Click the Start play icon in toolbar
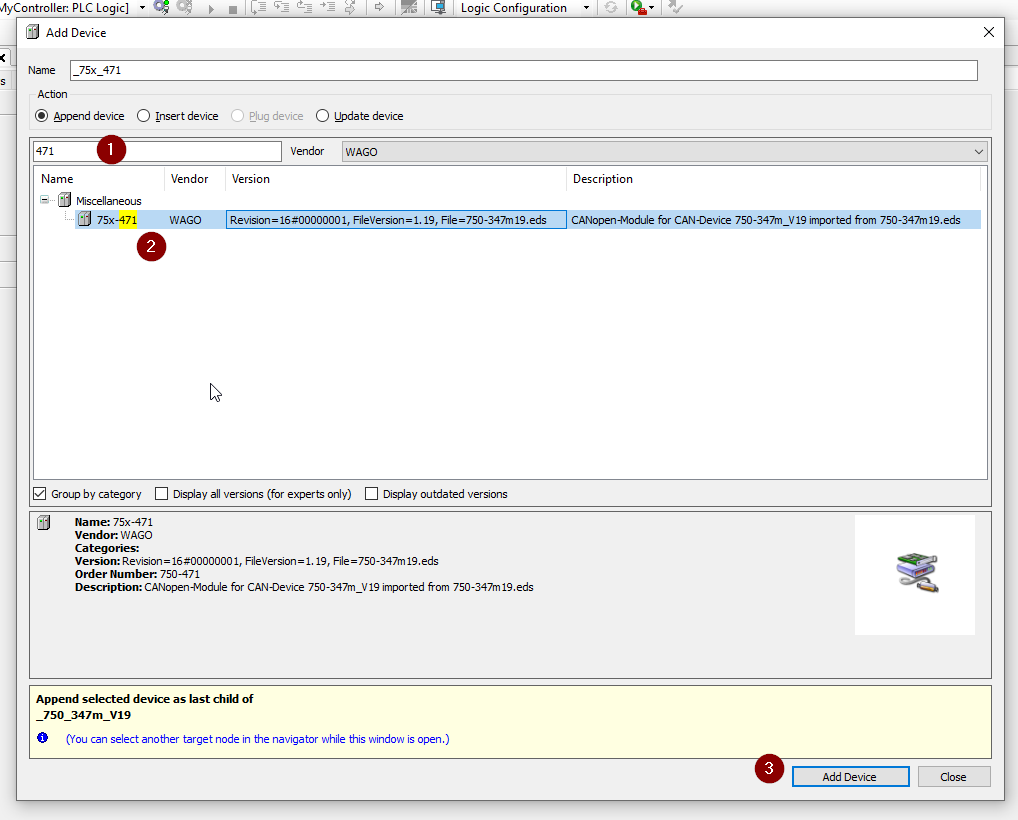The image size is (1018, 820). (x=211, y=8)
